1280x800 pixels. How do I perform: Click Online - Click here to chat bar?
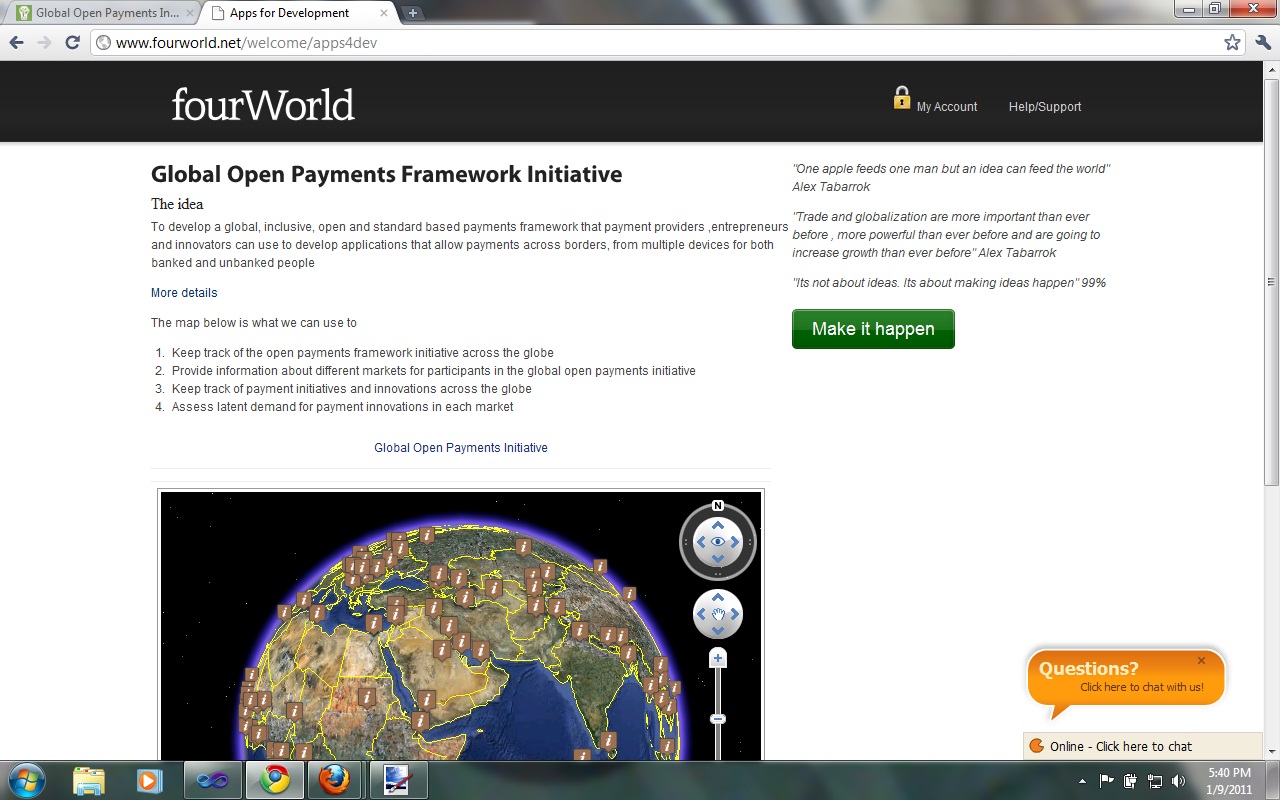1142,746
